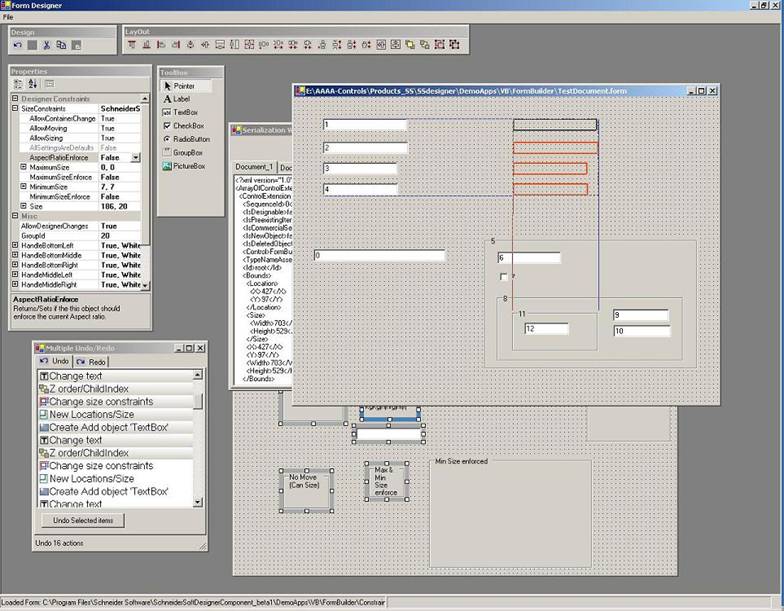Click Send to Back icon in LayOut toolbar
The height and width of the screenshot is (611, 784).
424,44
